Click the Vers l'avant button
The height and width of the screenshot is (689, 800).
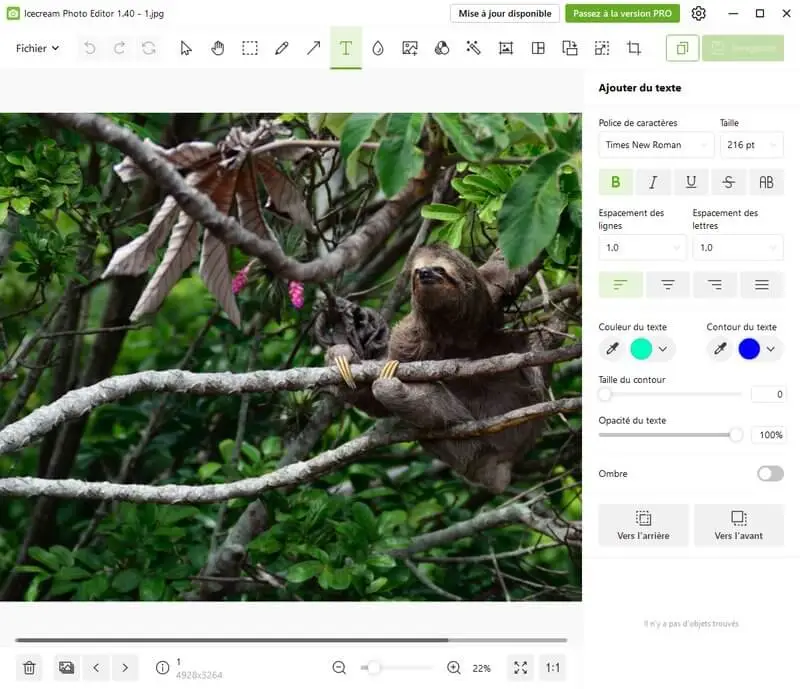739,525
